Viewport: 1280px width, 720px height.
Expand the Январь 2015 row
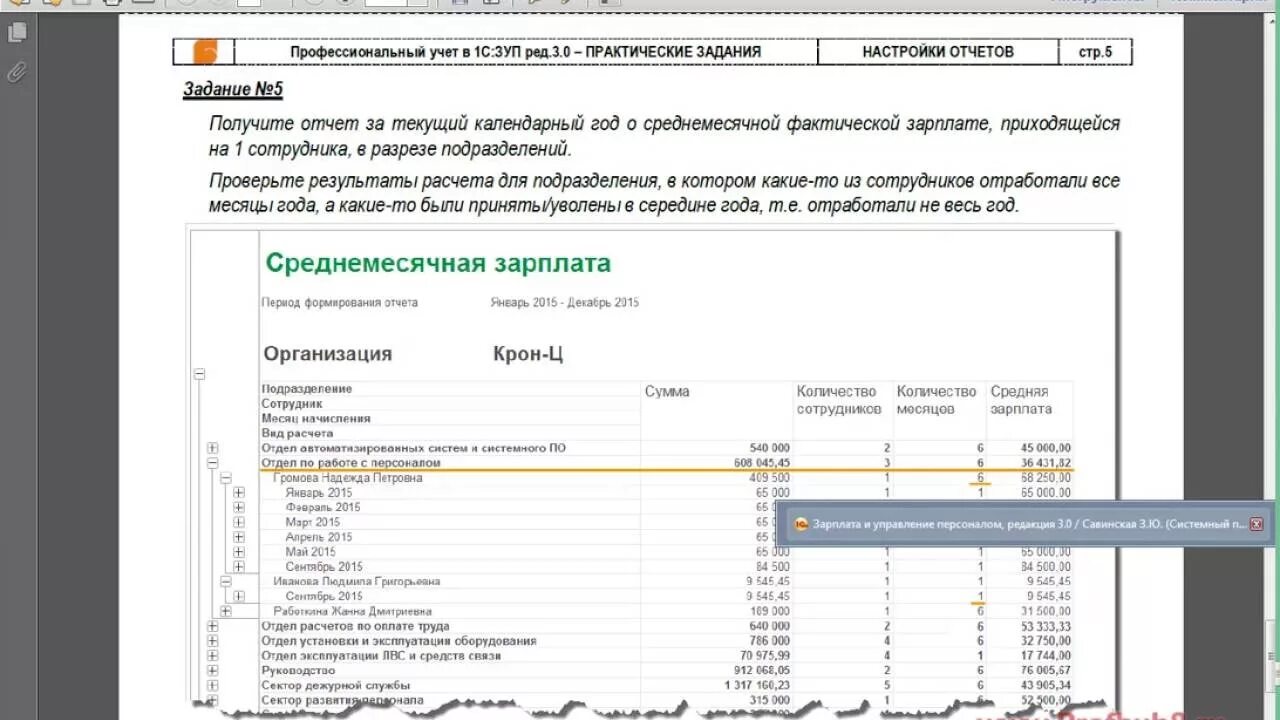pos(238,493)
